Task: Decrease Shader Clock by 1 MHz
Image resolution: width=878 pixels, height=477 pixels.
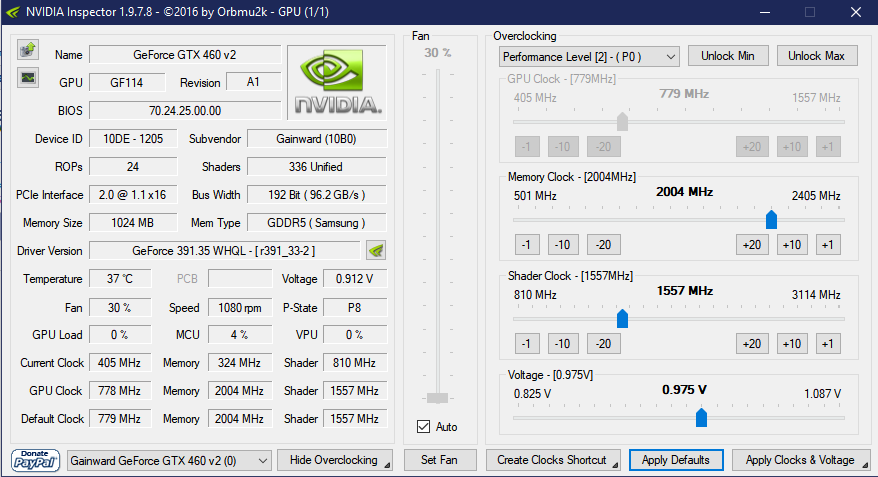Action: (x=527, y=344)
